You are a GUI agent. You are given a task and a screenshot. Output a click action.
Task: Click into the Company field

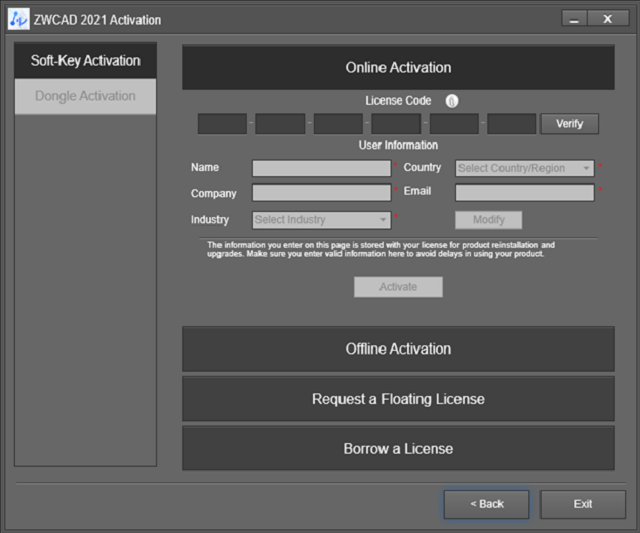coord(322,193)
